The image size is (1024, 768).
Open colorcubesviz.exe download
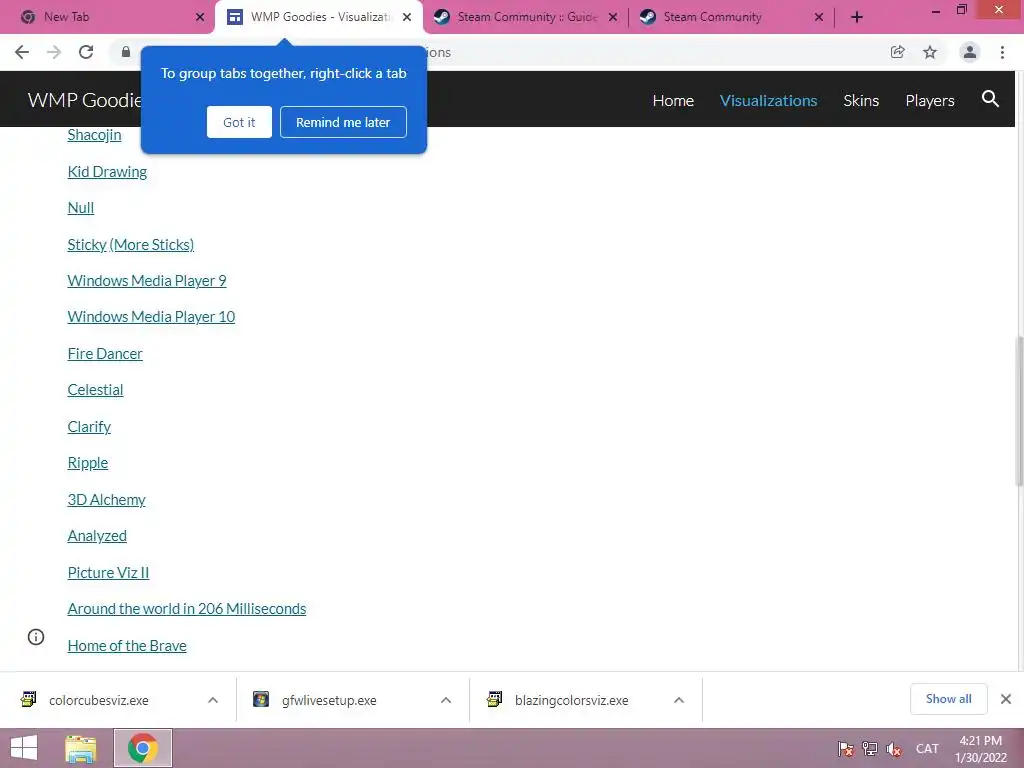98,700
